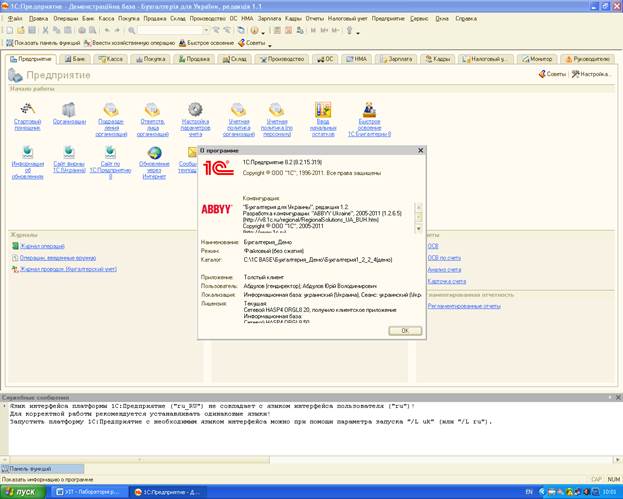Expand main toolbar options arrow
The image size is (623, 499).
click(x=358, y=33)
